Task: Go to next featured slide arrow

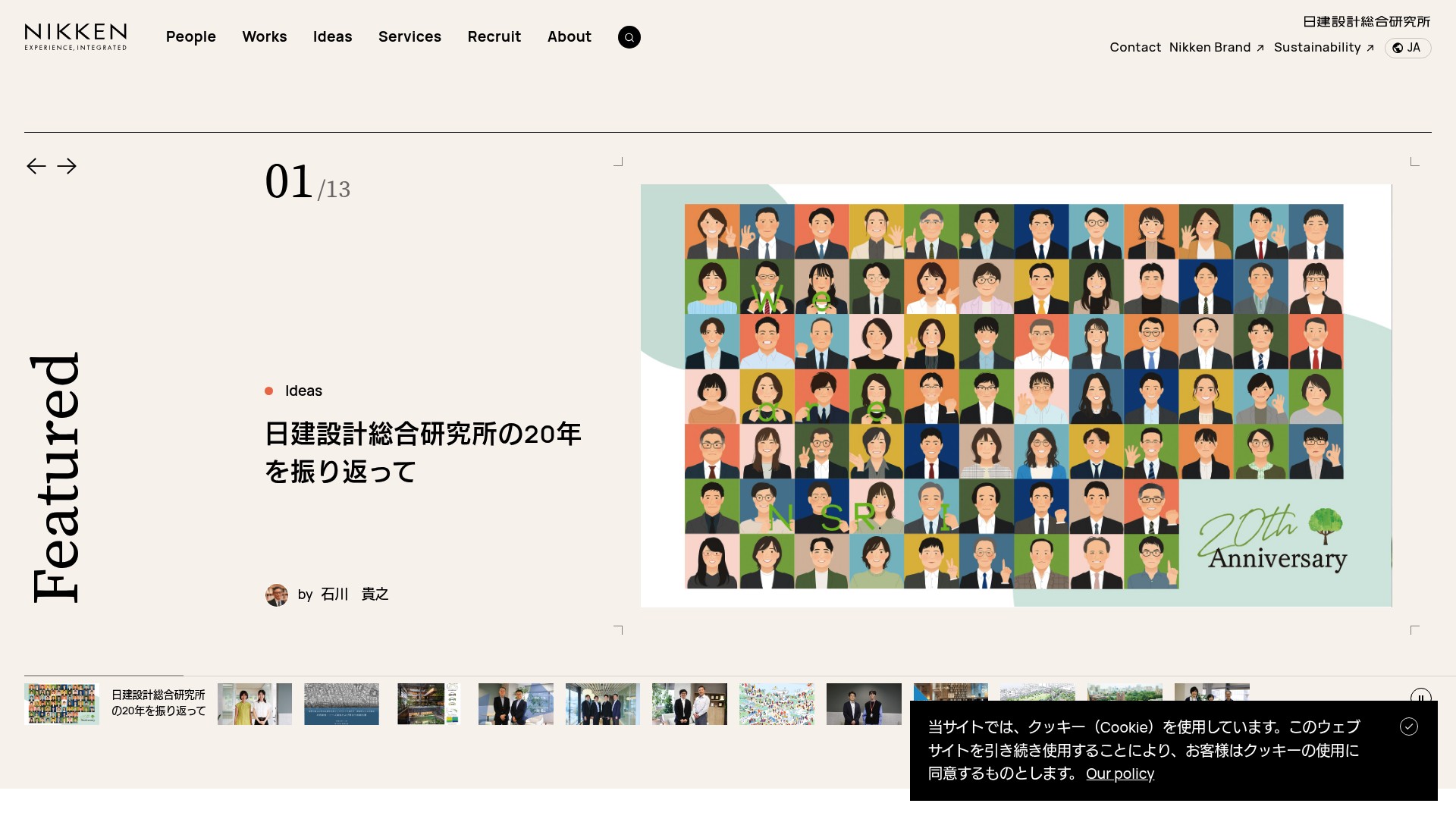Action: pos(67,166)
